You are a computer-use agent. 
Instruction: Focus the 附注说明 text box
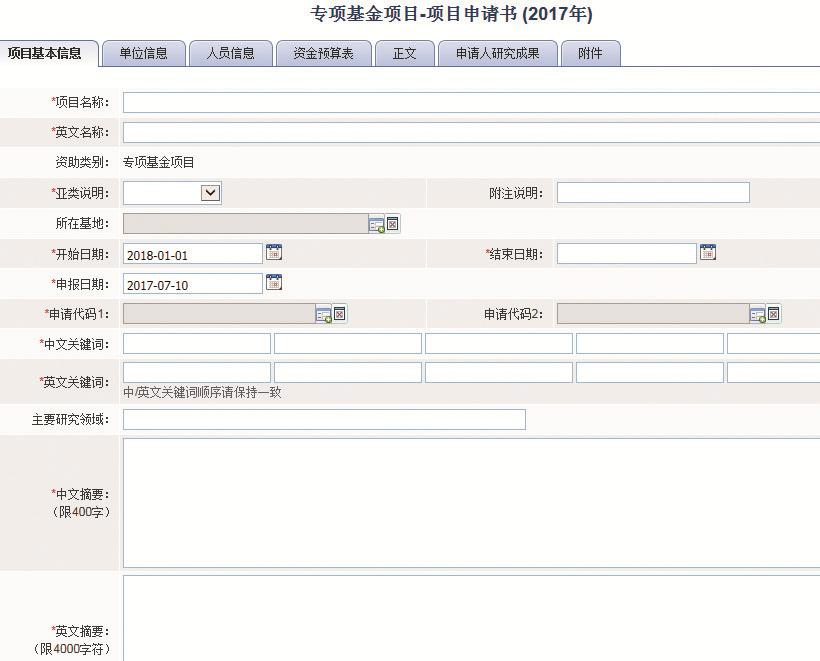pyautogui.click(x=652, y=193)
